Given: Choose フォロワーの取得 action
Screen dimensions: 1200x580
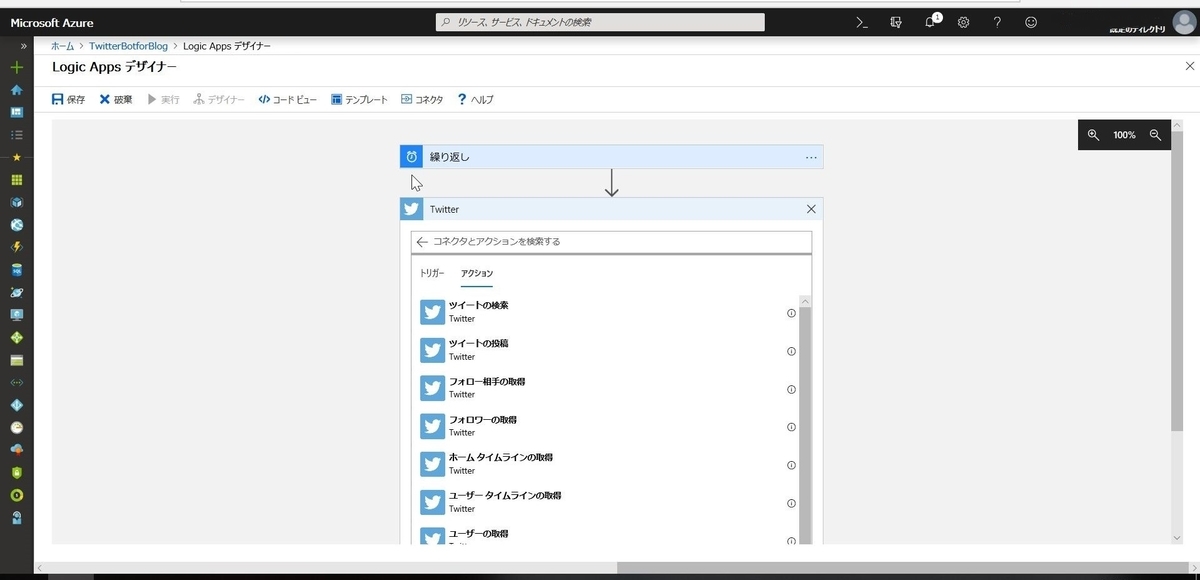Looking at the screenshot, I should click(605, 426).
